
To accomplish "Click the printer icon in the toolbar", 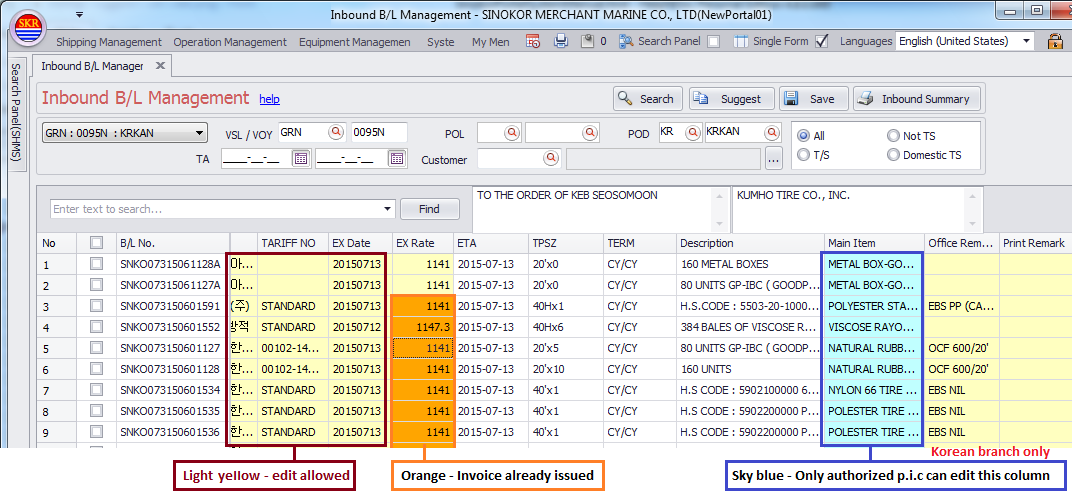I will pyautogui.click(x=561, y=41).
